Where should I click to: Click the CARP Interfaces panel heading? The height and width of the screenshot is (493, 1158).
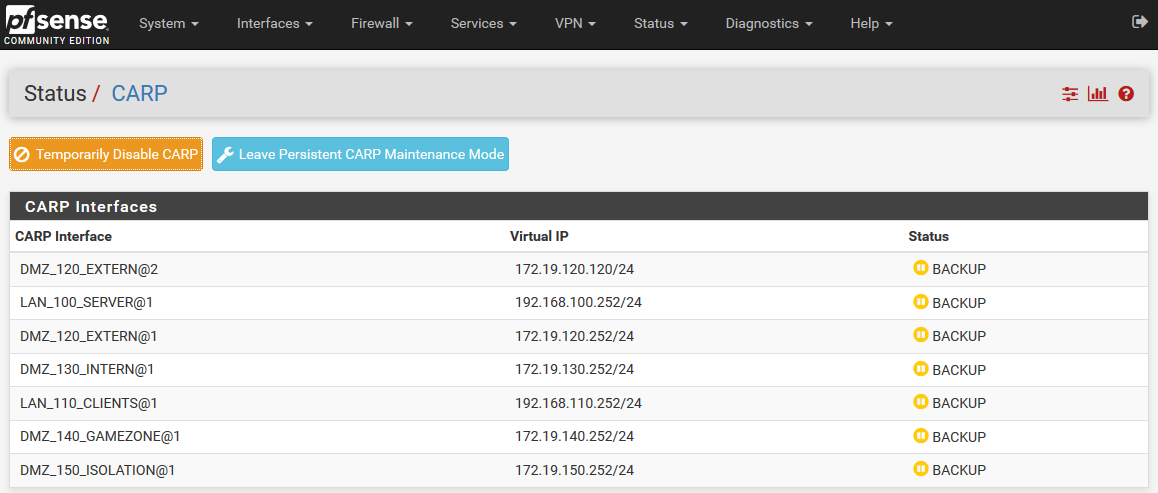91,207
